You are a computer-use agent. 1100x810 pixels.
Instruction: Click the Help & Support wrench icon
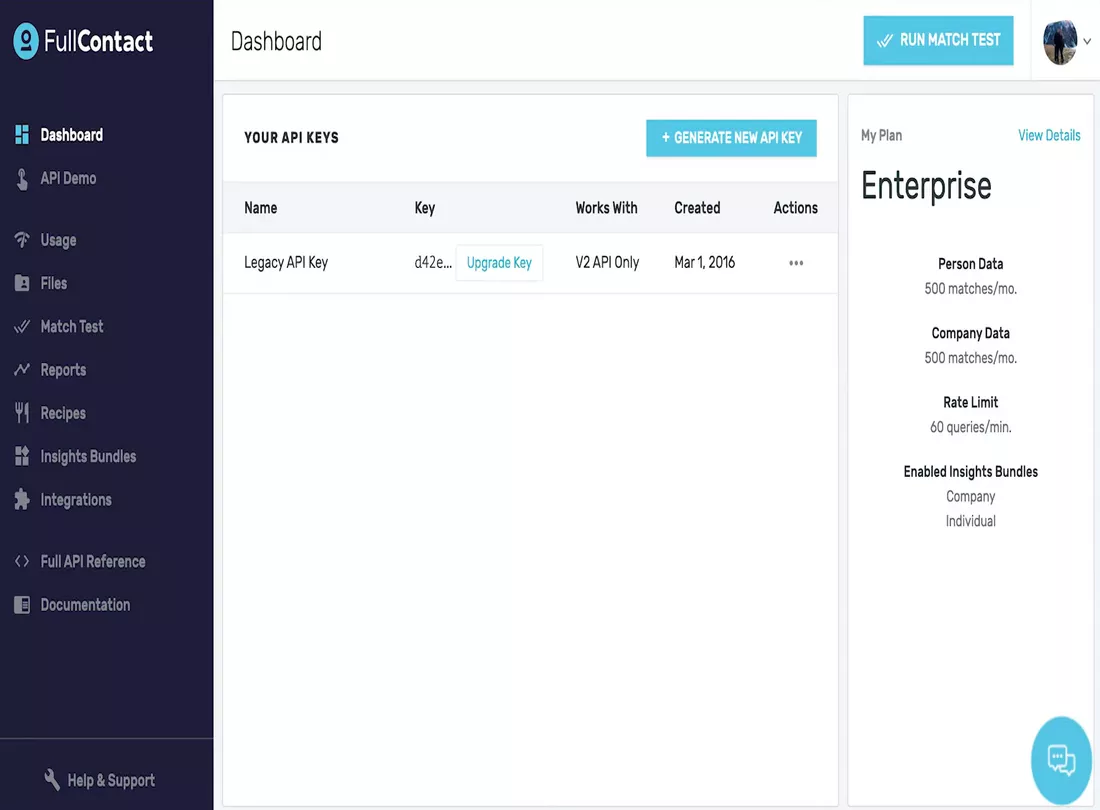[52, 779]
